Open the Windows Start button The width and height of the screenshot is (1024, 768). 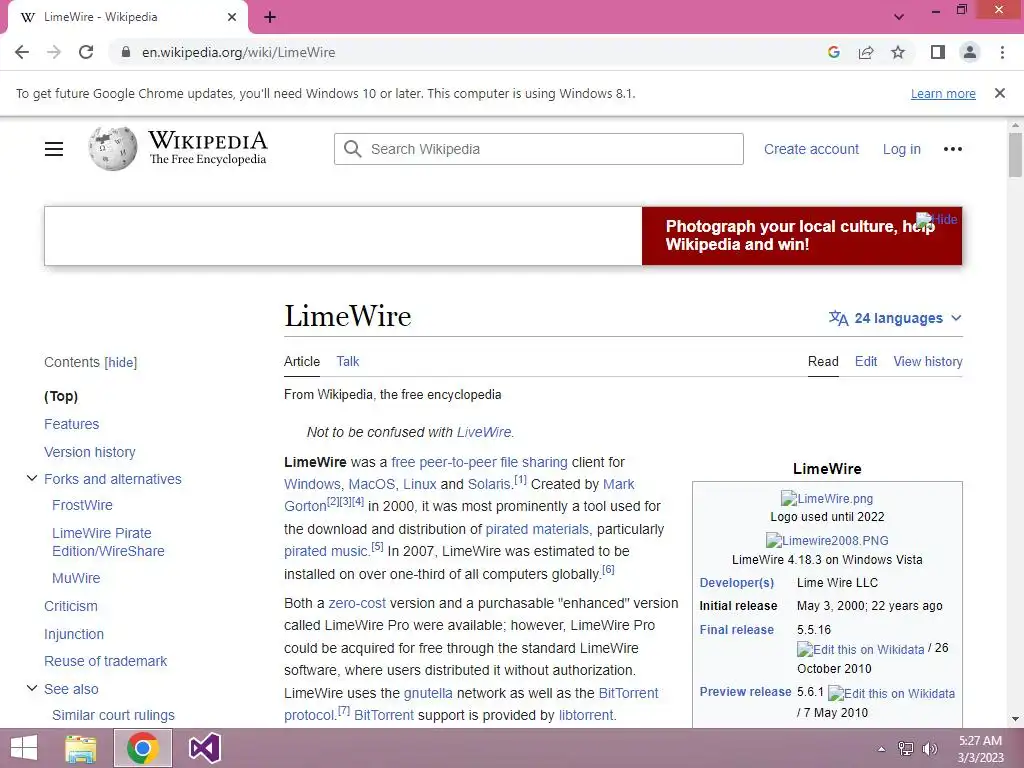click(x=24, y=748)
